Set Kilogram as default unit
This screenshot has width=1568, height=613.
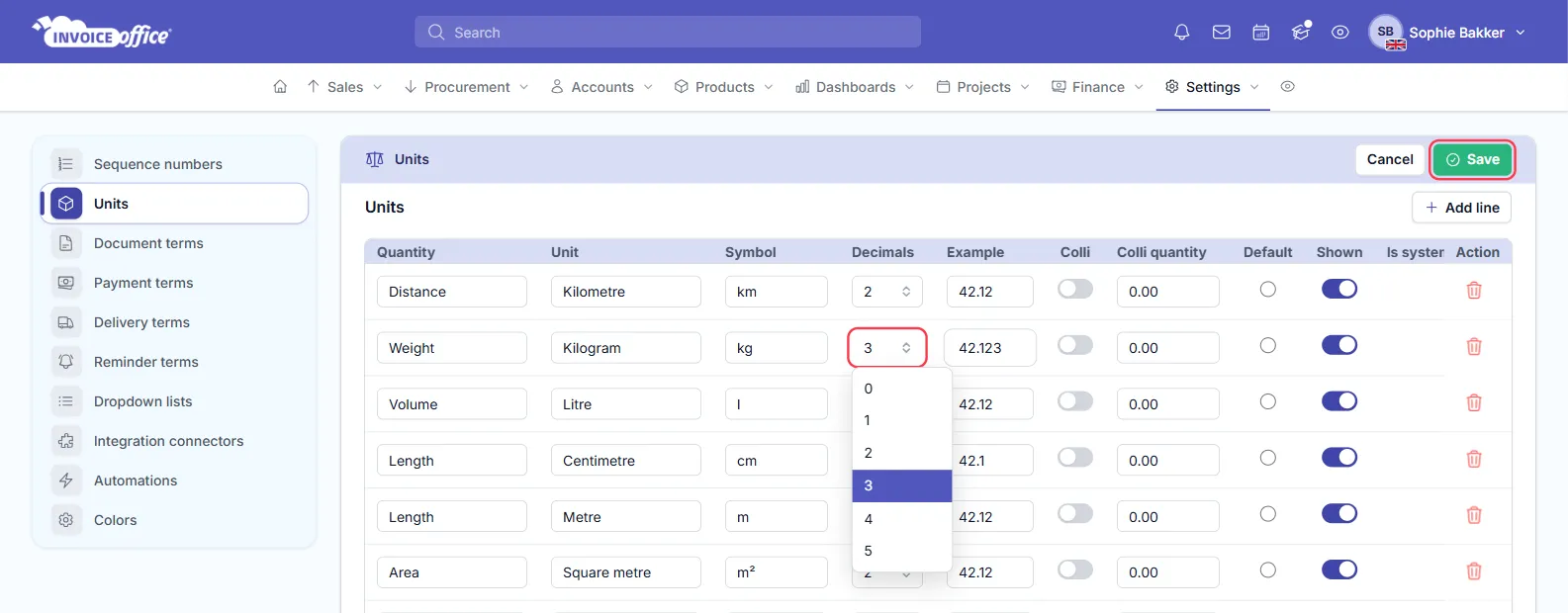pos(1268,346)
